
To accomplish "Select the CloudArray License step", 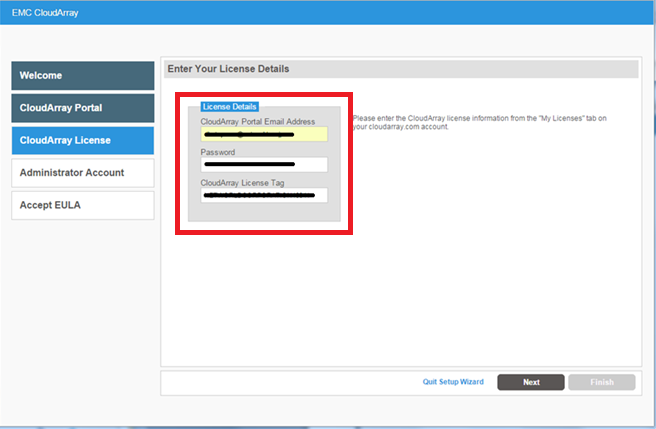I will pyautogui.click(x=83, y=141).
